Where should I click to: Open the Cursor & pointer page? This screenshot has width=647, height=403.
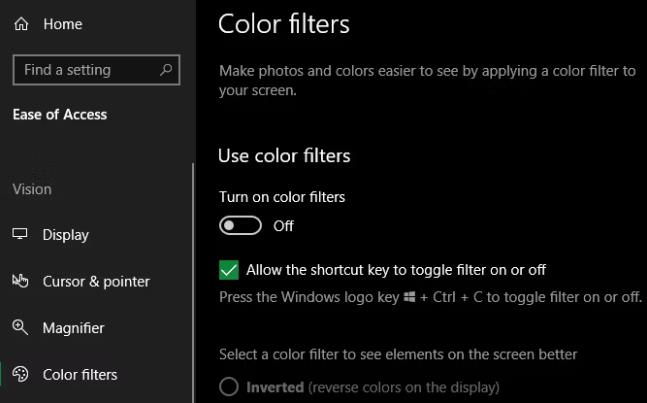96,281
